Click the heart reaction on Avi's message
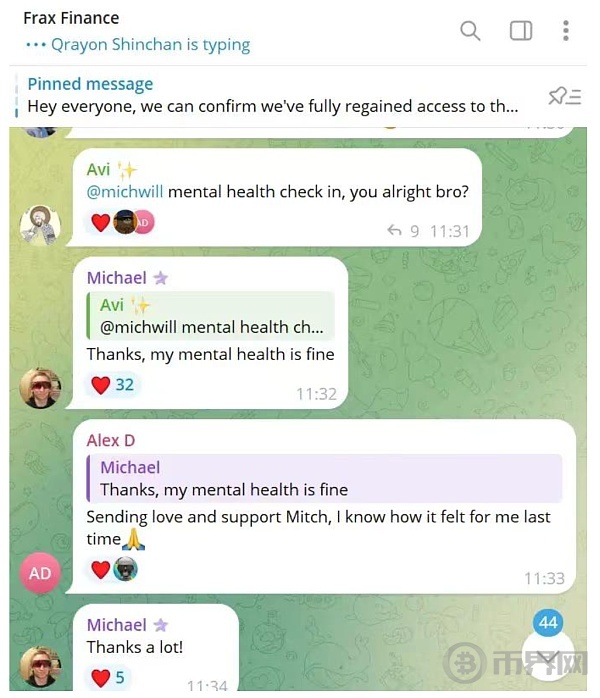600x698 pixels. [x=101, y=223]
